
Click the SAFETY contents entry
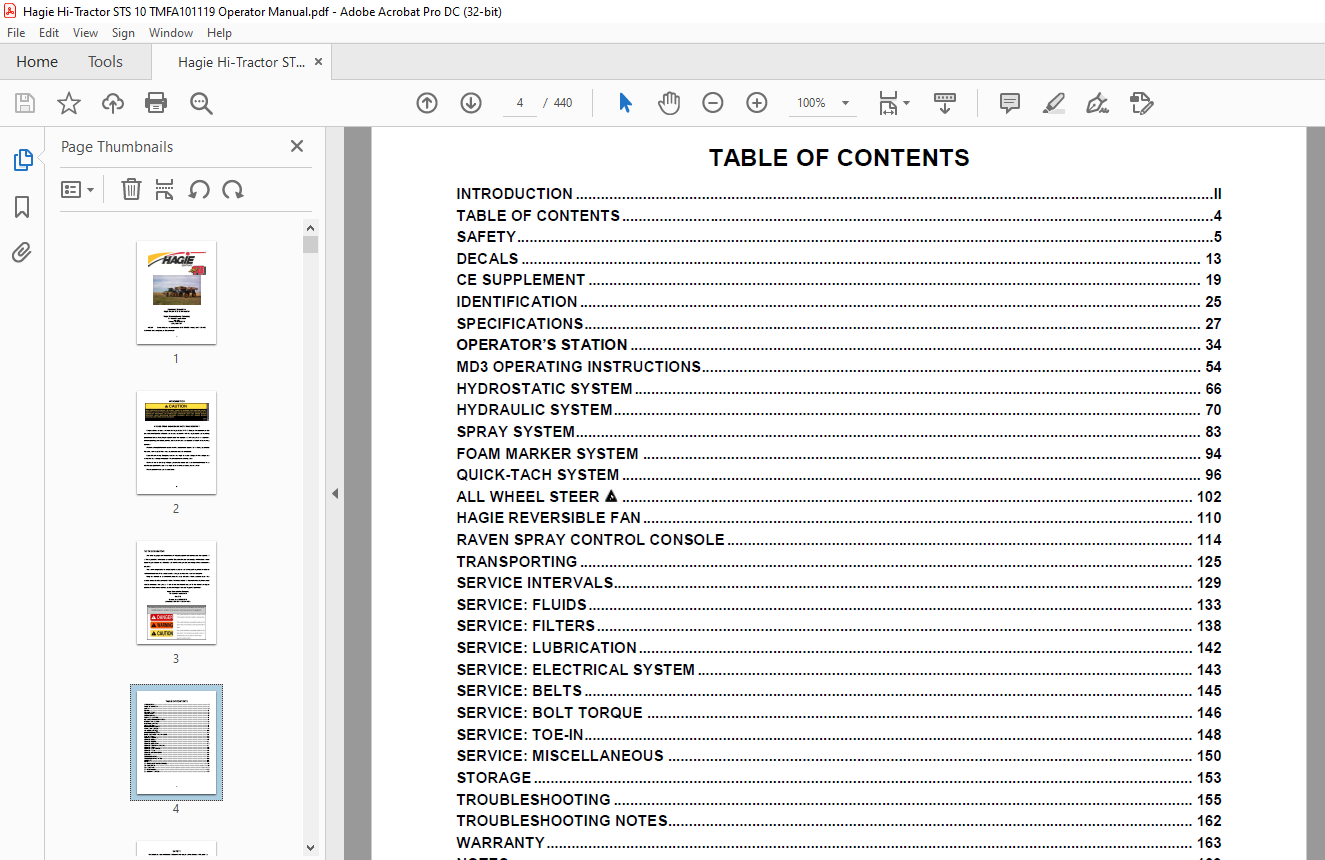point(839,237)
